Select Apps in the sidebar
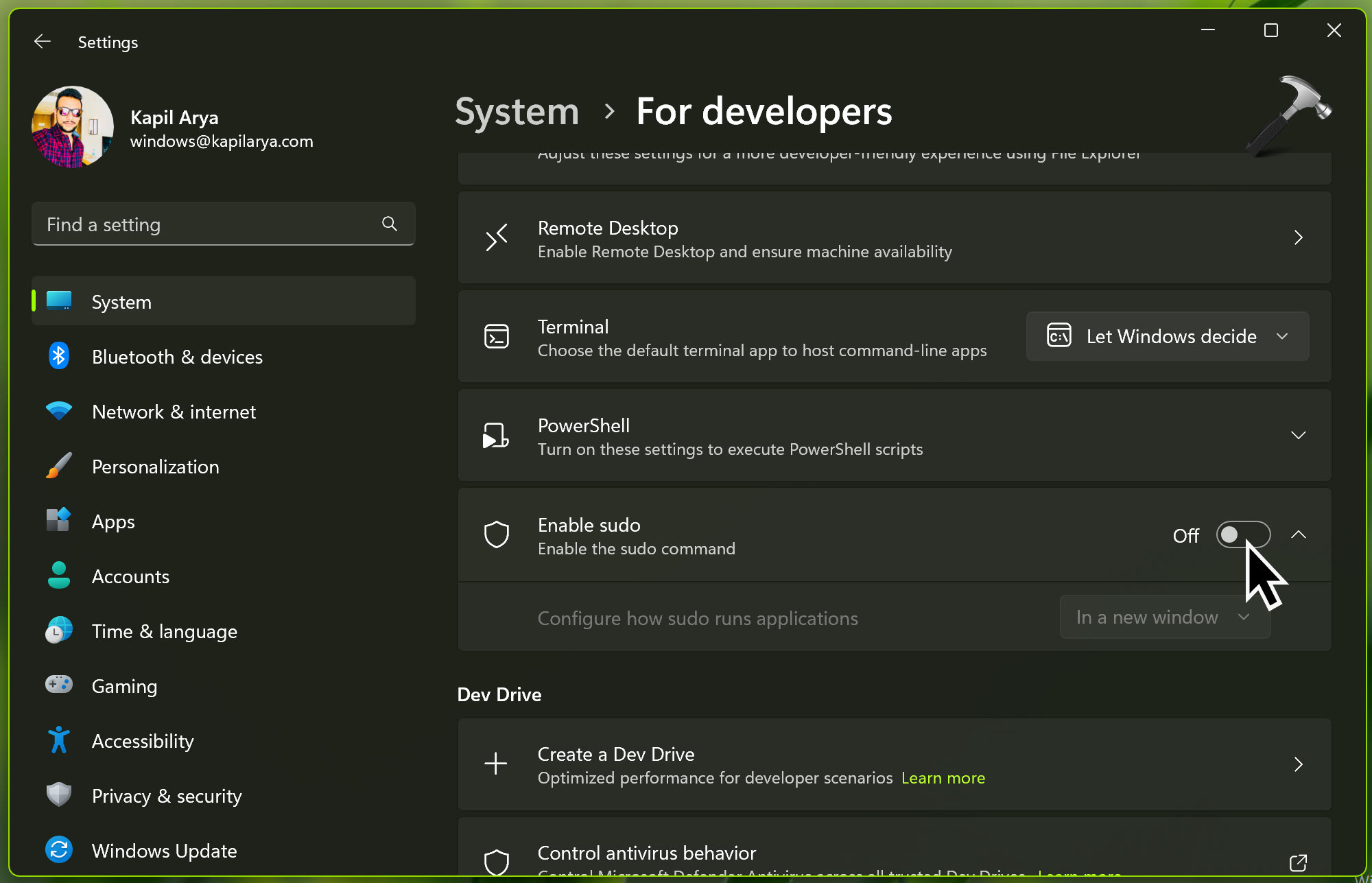1372x883 pixels. pos(114,521)
